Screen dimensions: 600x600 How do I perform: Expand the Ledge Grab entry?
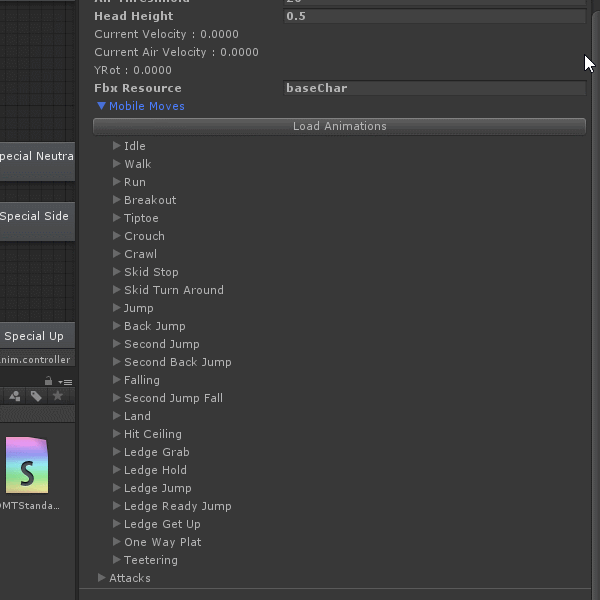pos(117,452)
